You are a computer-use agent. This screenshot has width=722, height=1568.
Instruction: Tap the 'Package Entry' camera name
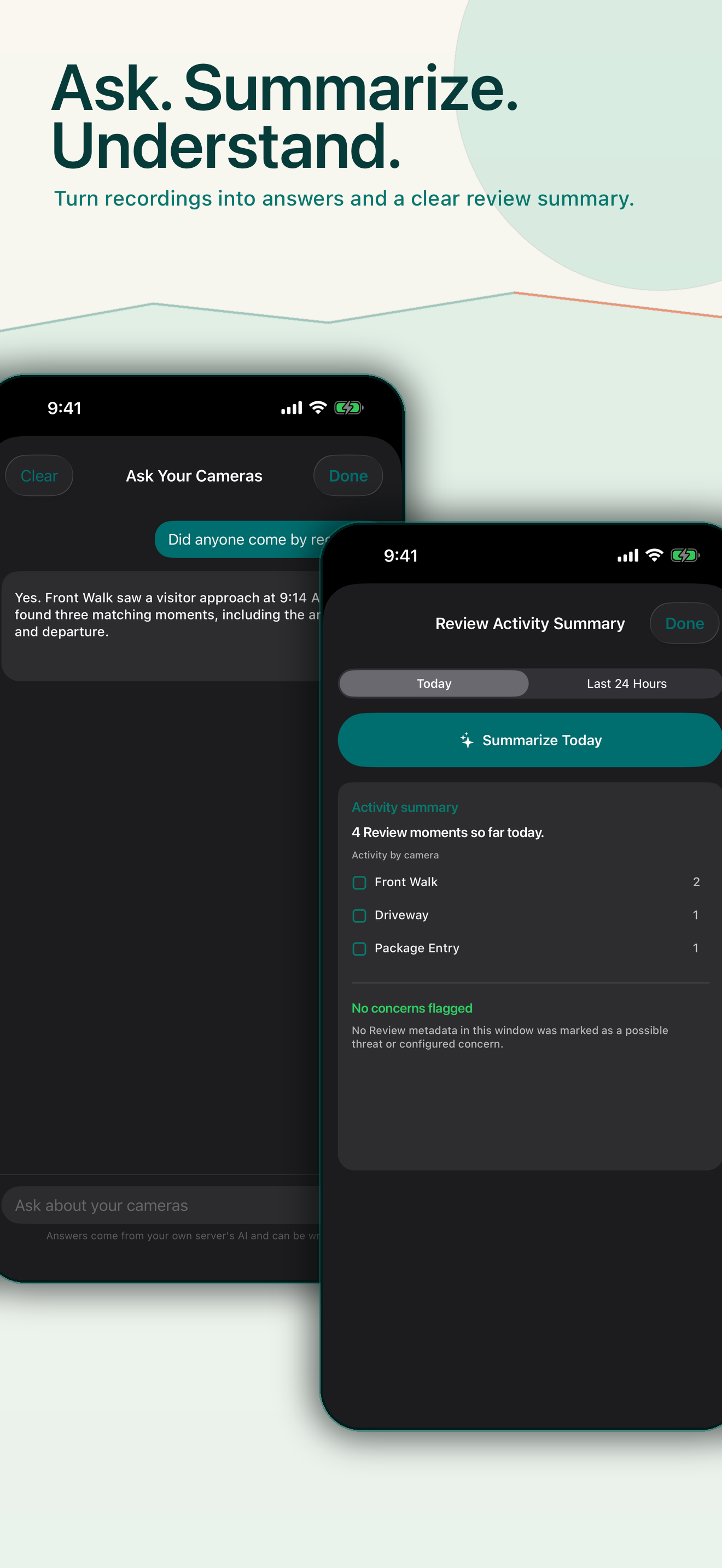[x=417, y=947]
